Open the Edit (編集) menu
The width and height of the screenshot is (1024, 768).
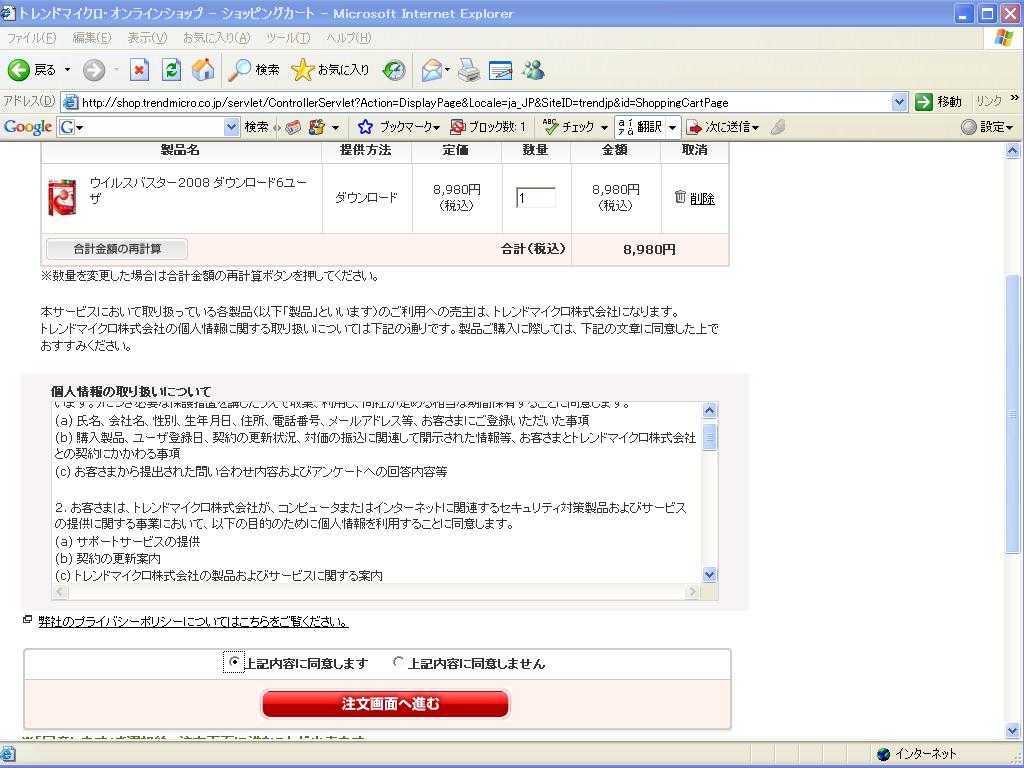(x=91, y=38)
